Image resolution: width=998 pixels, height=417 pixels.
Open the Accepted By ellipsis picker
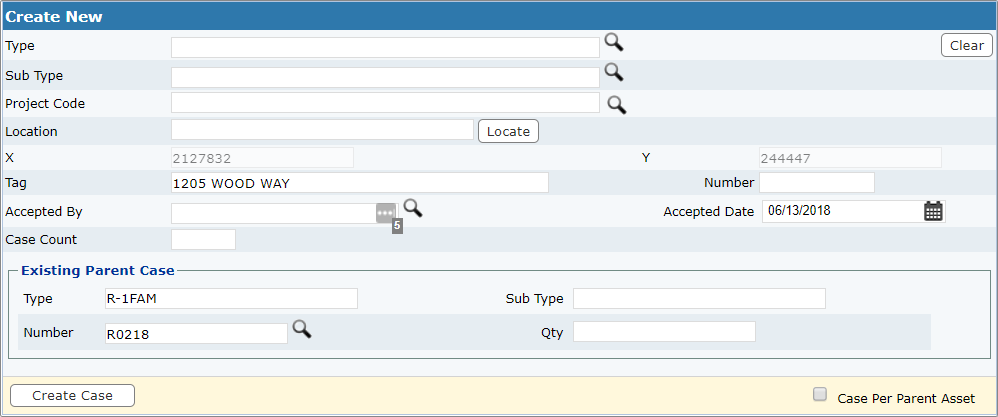[386, 213]
